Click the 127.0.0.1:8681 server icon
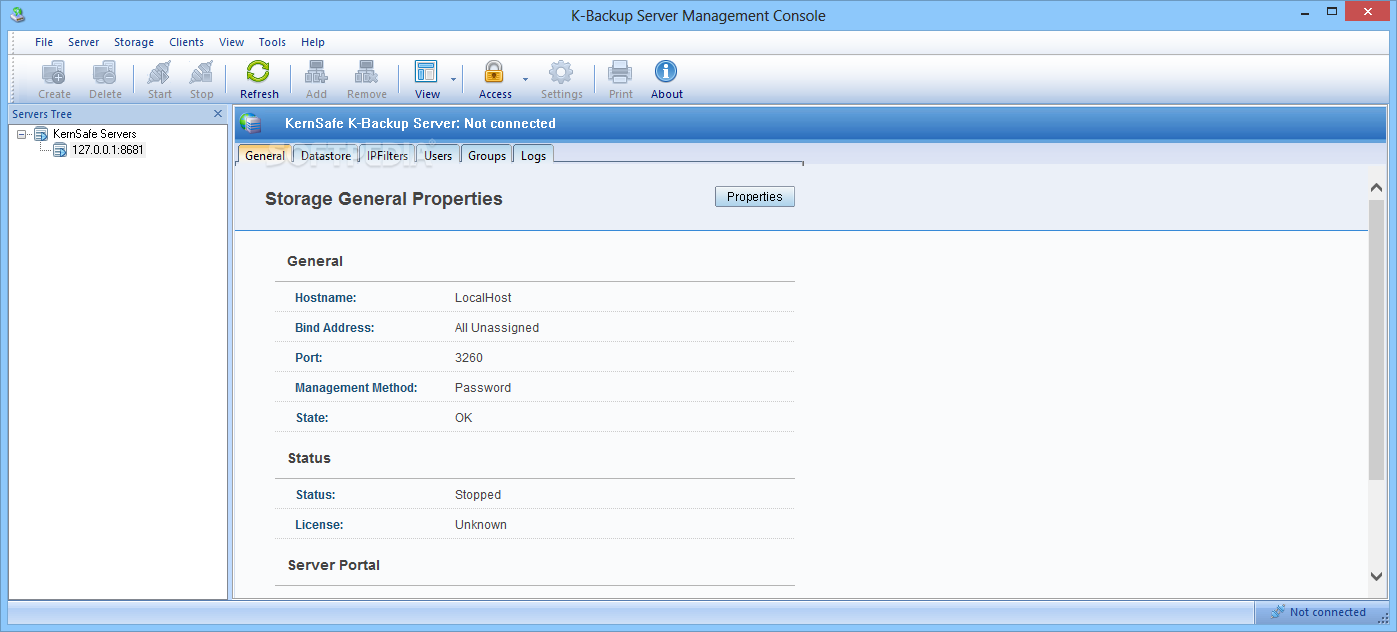The image size is (1397, 632). point(60,150)
